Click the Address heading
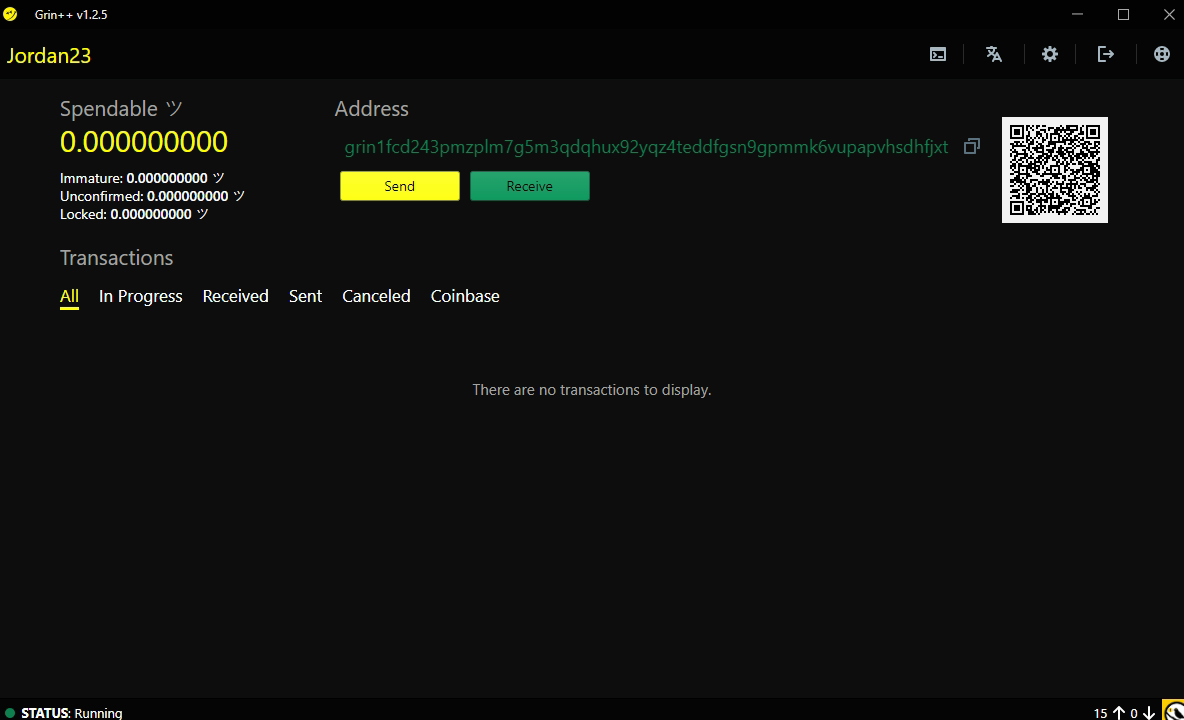 tap(372, 109)
